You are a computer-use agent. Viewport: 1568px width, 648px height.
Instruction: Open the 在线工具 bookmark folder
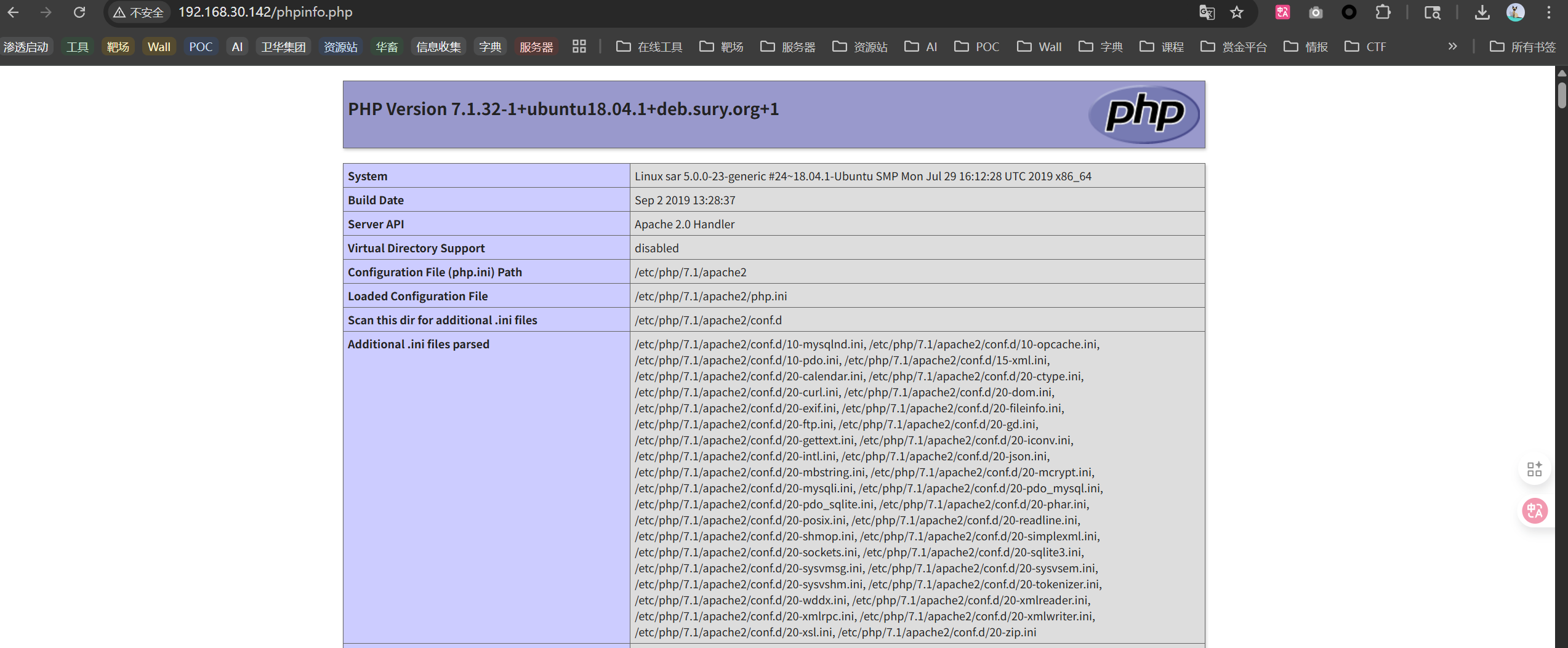649,47
